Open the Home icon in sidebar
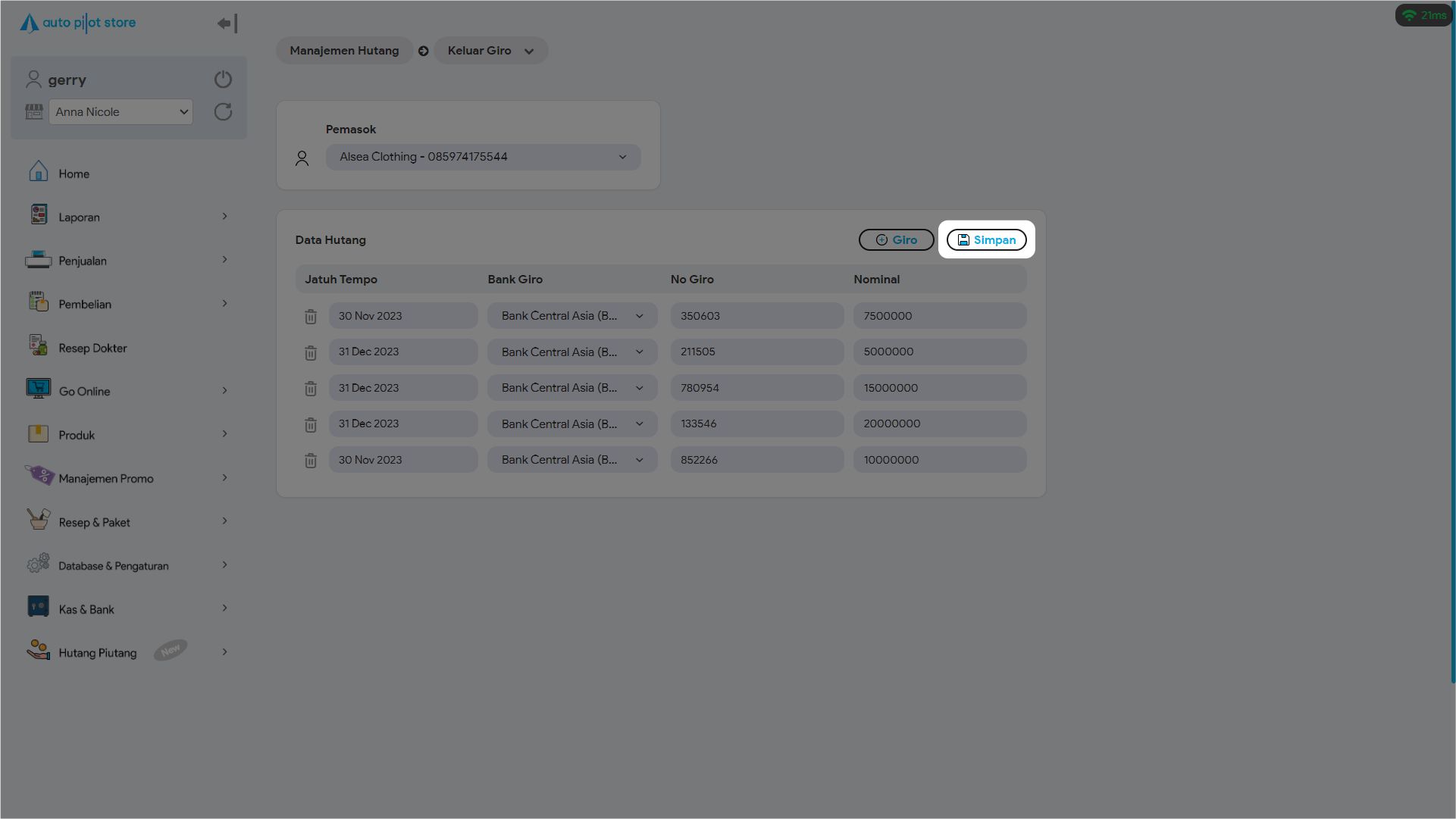The width and height of the screenshot is (1456, 819). click(39, 172)
